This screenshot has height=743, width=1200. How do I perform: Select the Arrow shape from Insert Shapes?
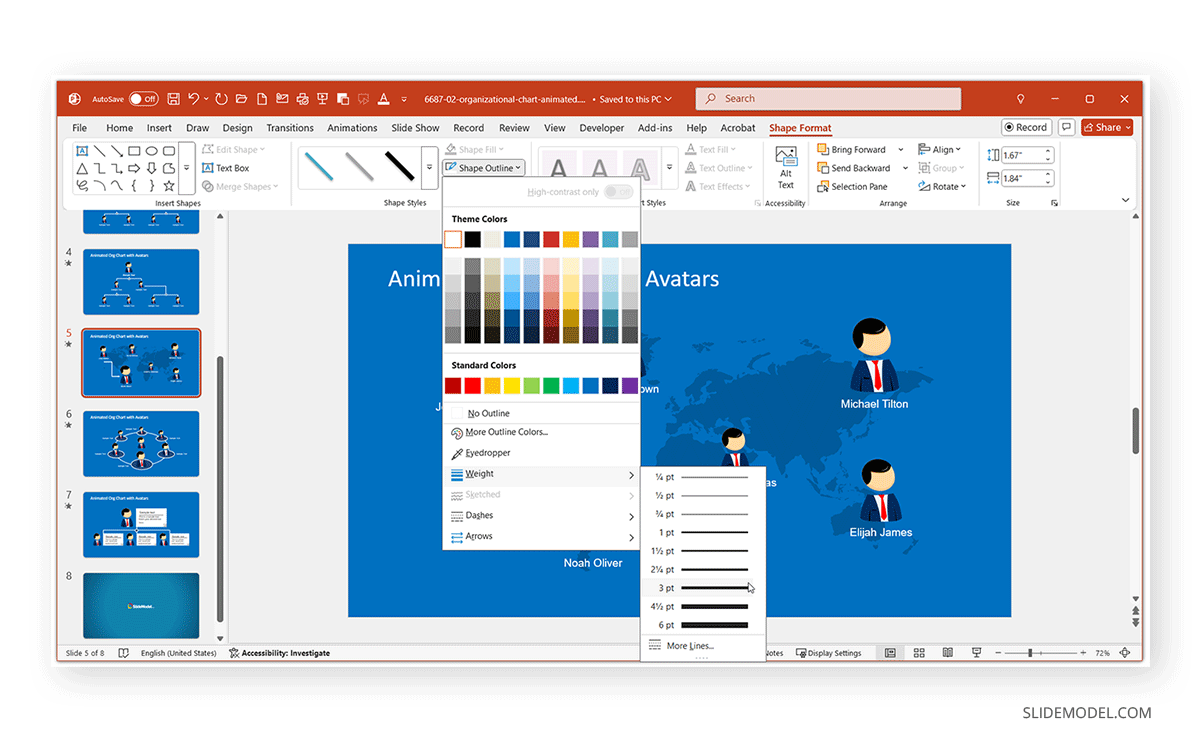point(134,167)
